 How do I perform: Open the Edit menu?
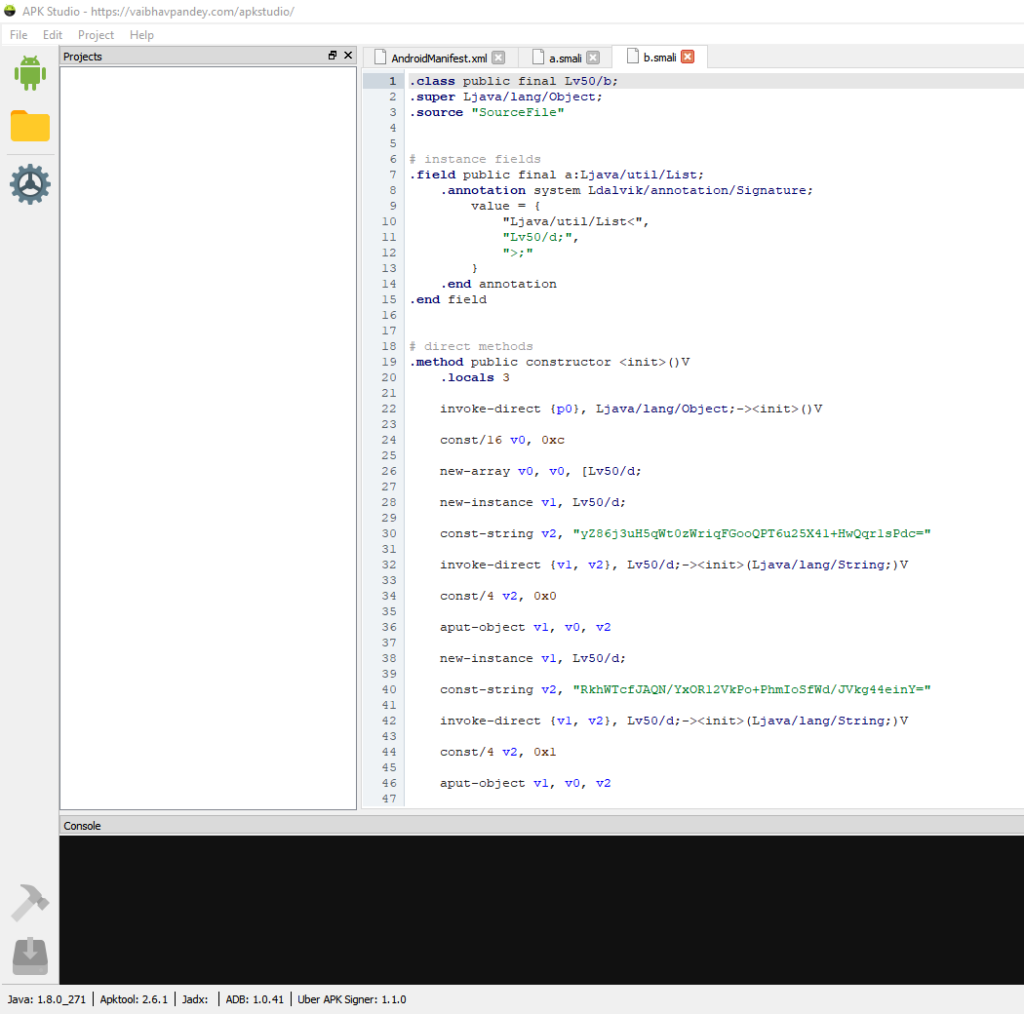pos(52,35)
